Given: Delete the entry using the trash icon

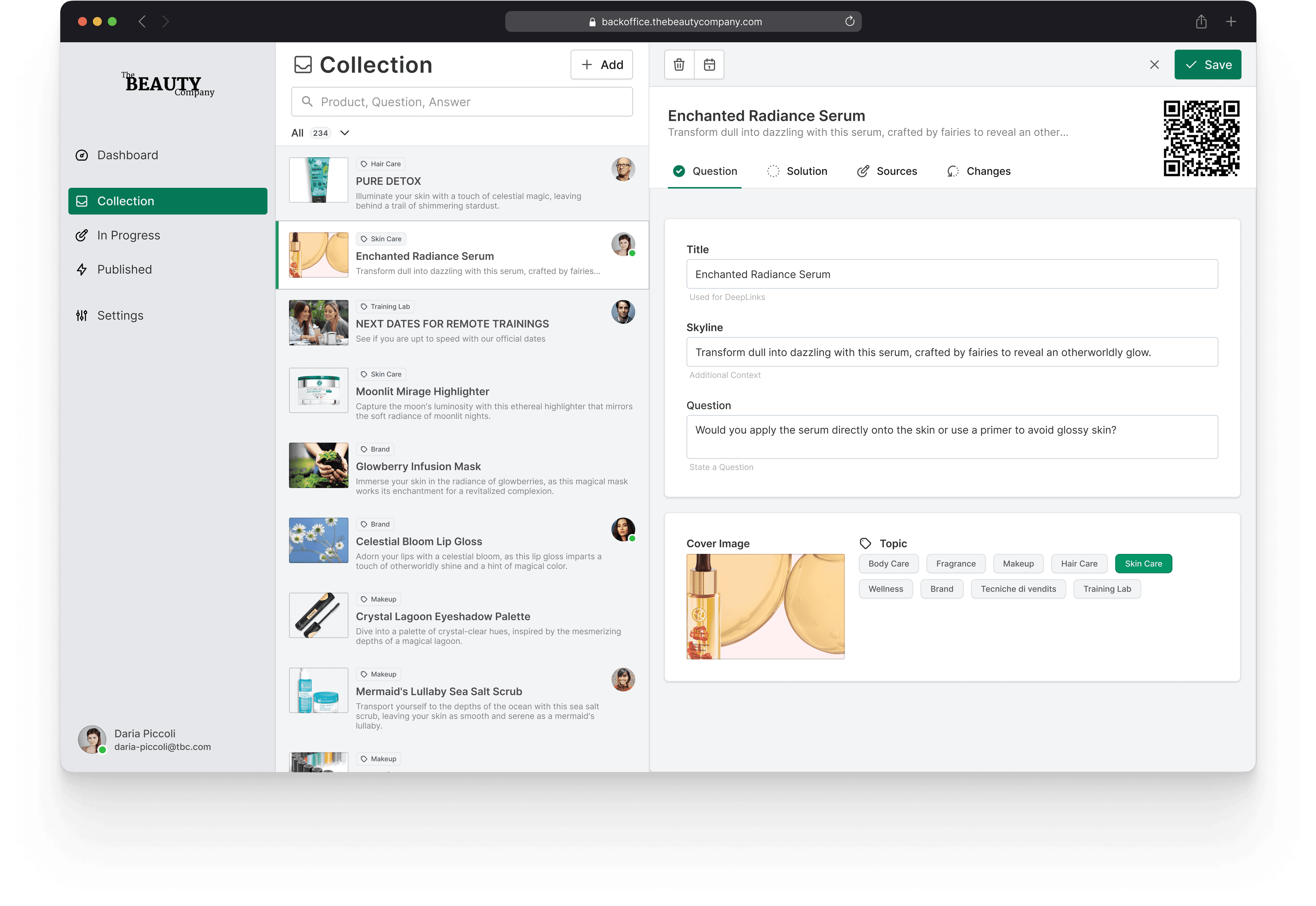Looking at the screenshot, I should (679, 64).
